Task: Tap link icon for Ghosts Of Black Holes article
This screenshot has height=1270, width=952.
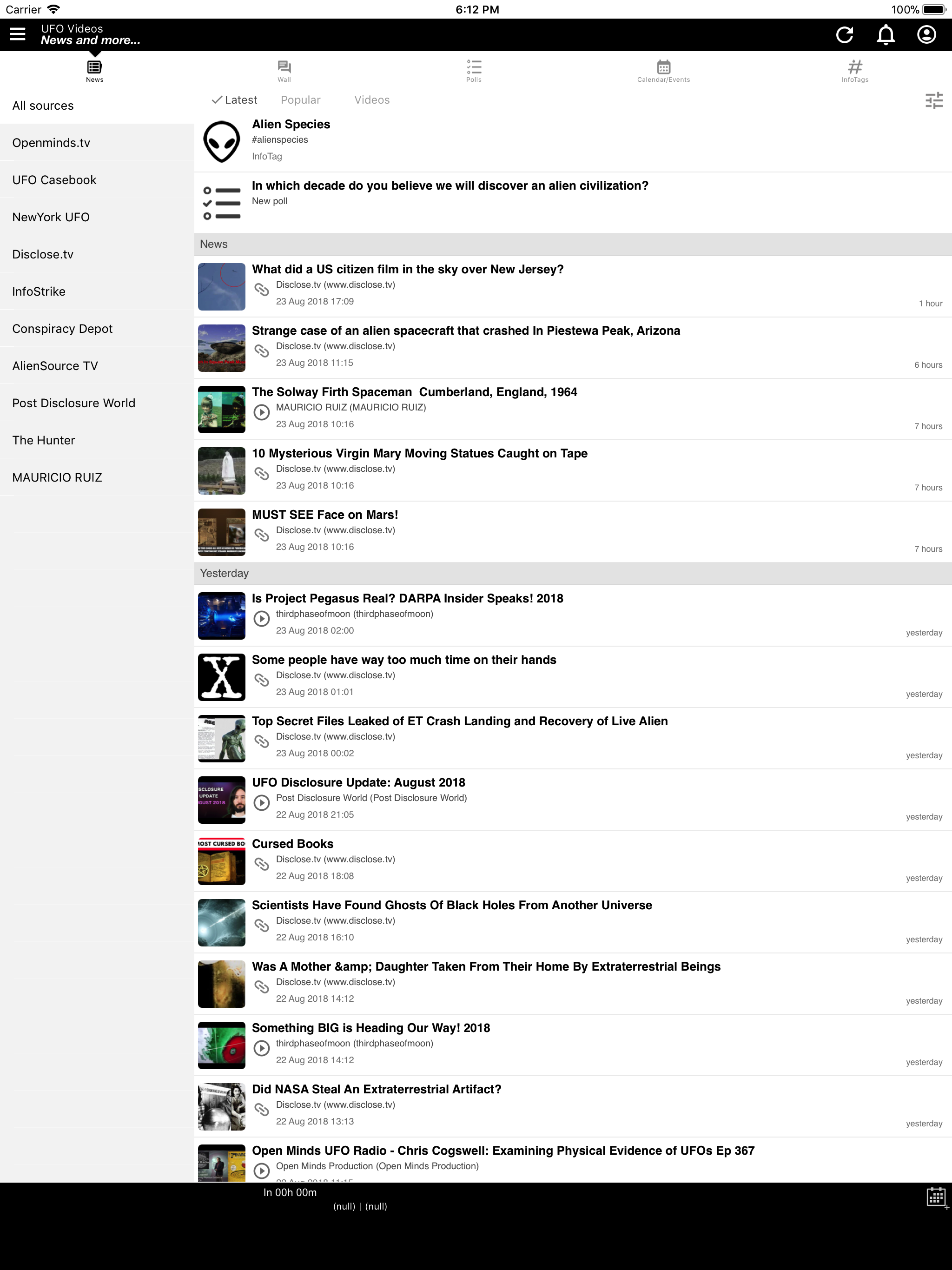Action: (262, 926)
